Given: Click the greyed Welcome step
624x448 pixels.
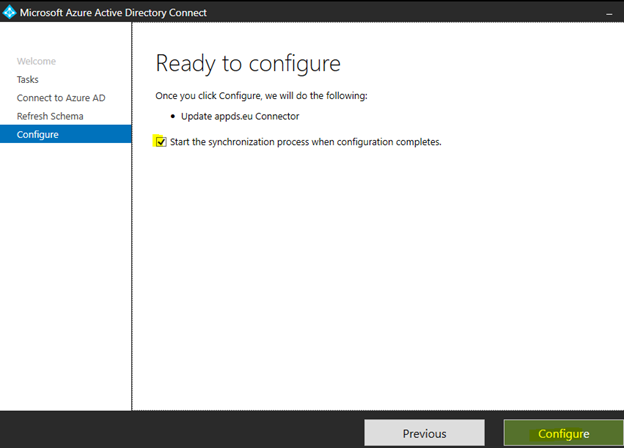Looking at the screenshot, I should tap(36, 61).
